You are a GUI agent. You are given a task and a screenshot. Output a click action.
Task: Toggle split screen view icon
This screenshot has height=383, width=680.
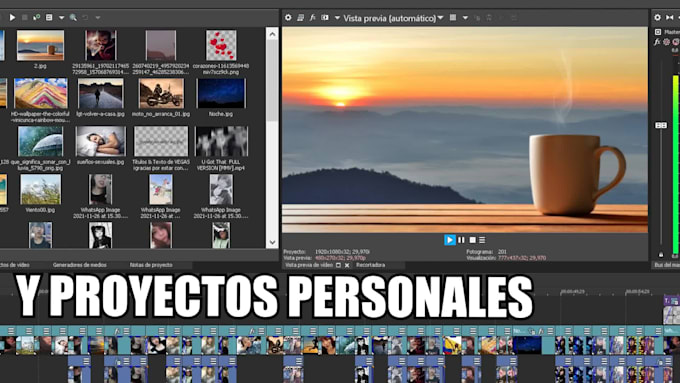point(324,18)
